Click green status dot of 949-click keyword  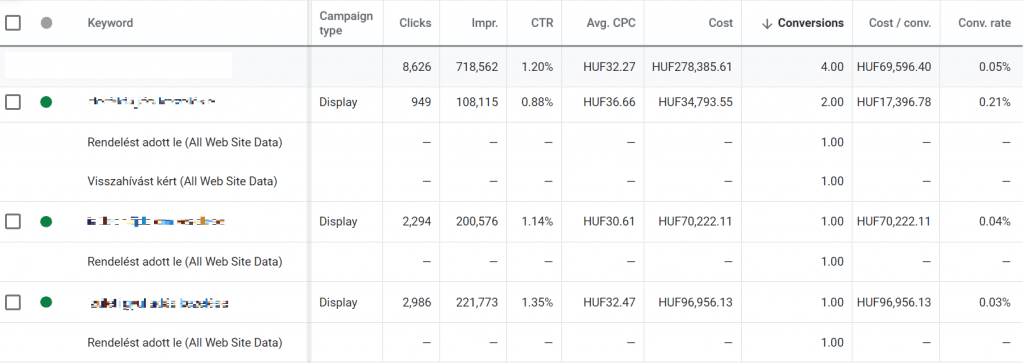click(x=46, y=102)
